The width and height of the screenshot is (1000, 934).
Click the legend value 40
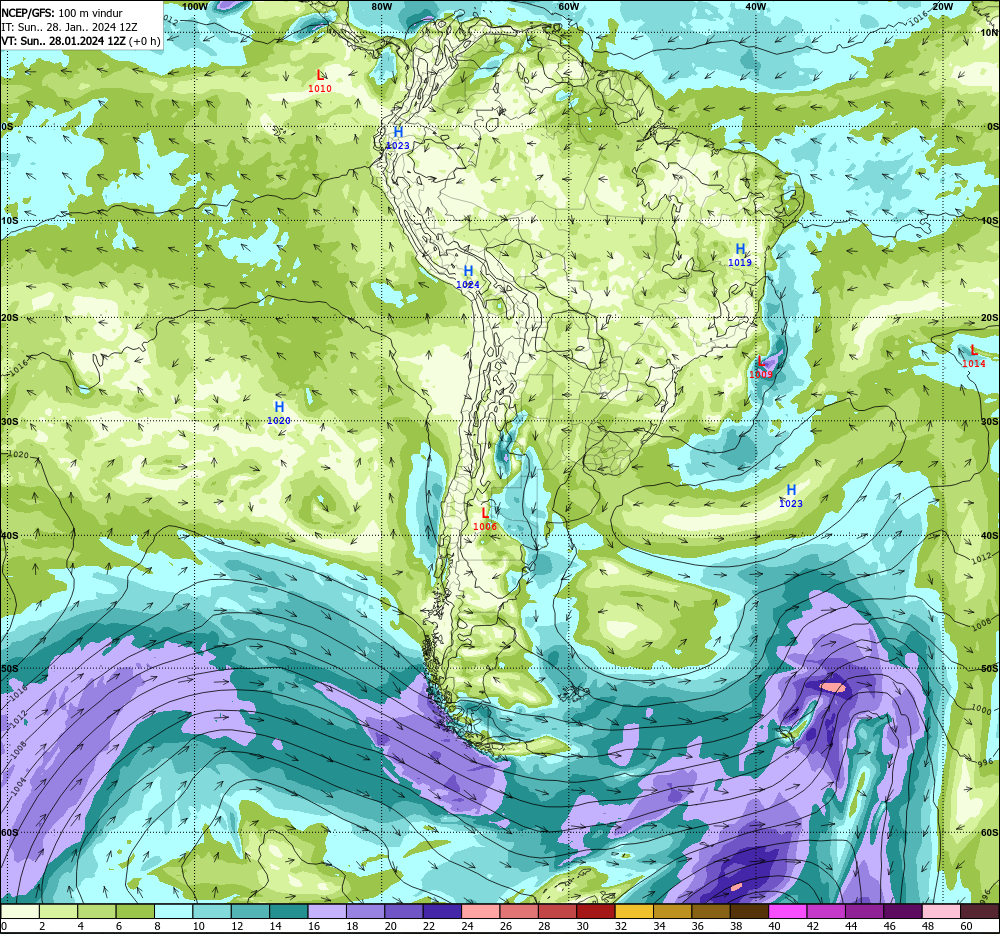point(775,926)
